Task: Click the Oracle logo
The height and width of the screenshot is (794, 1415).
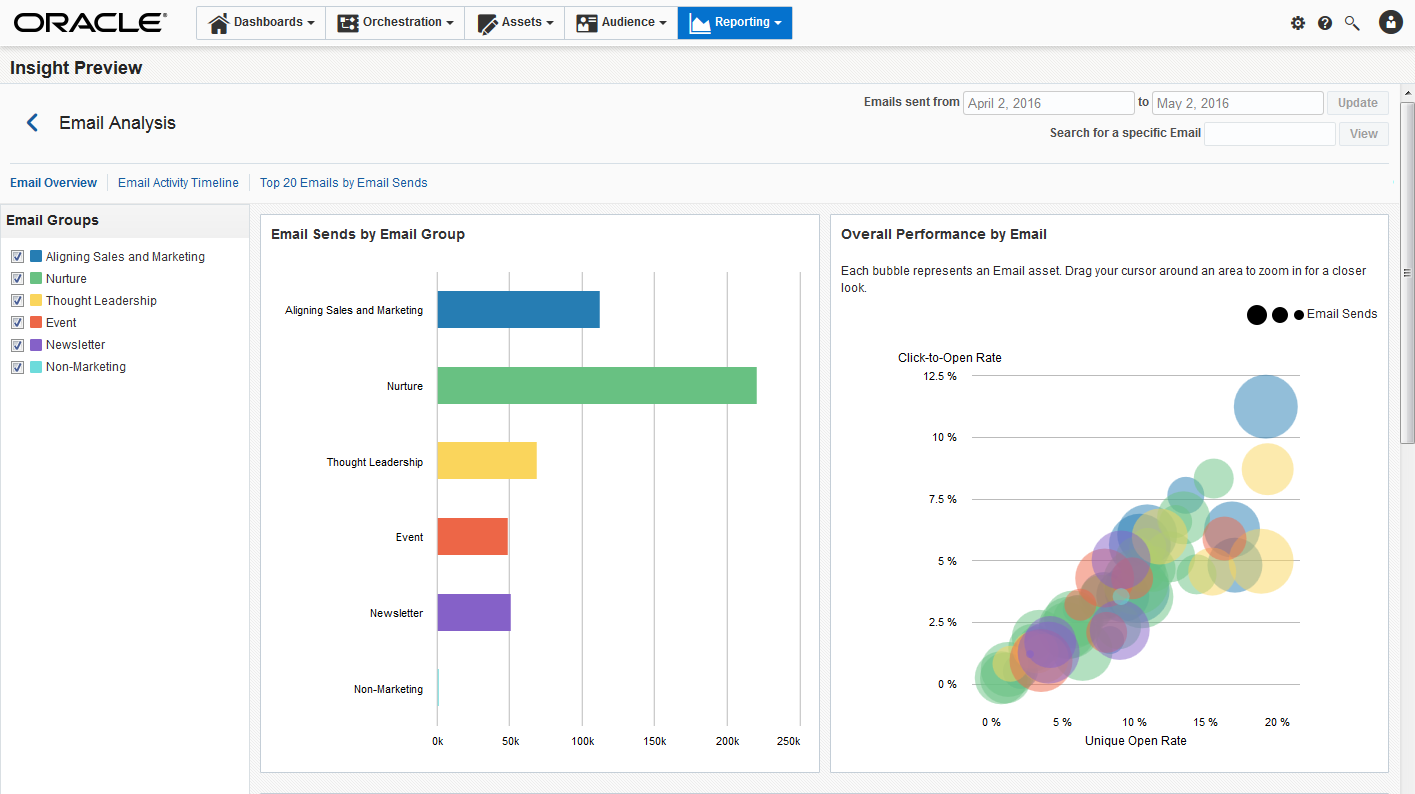Action: pos(90,22)
